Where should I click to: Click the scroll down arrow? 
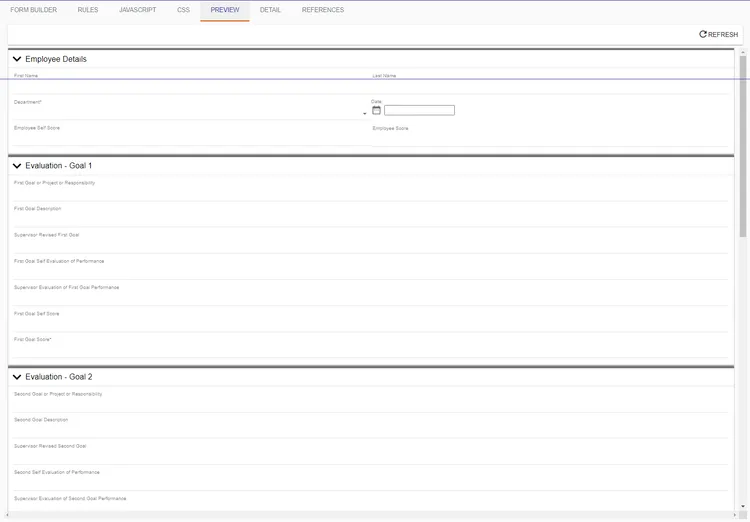pos(743,506)
